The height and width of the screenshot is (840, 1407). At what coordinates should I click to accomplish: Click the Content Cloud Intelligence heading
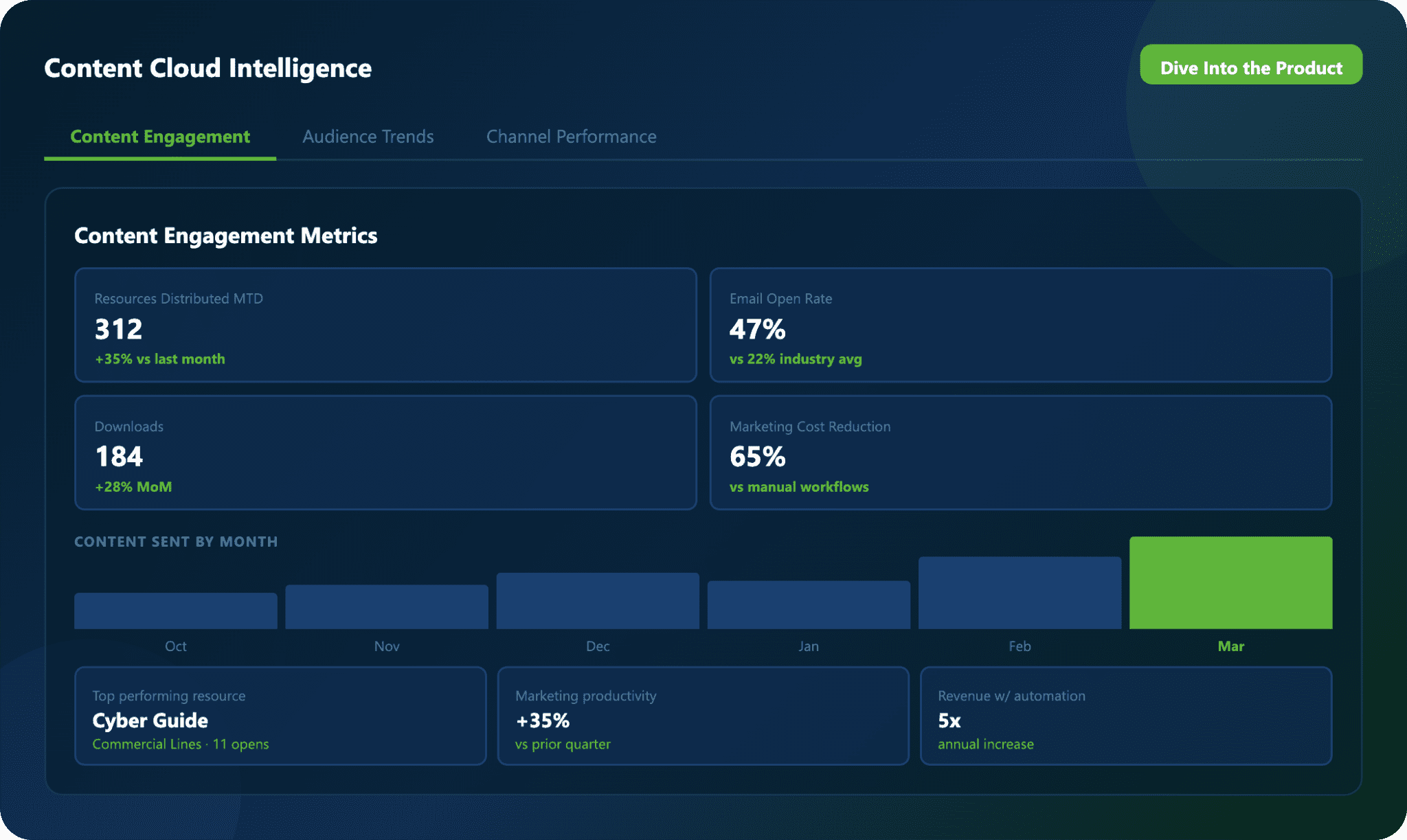pos(207,68)
